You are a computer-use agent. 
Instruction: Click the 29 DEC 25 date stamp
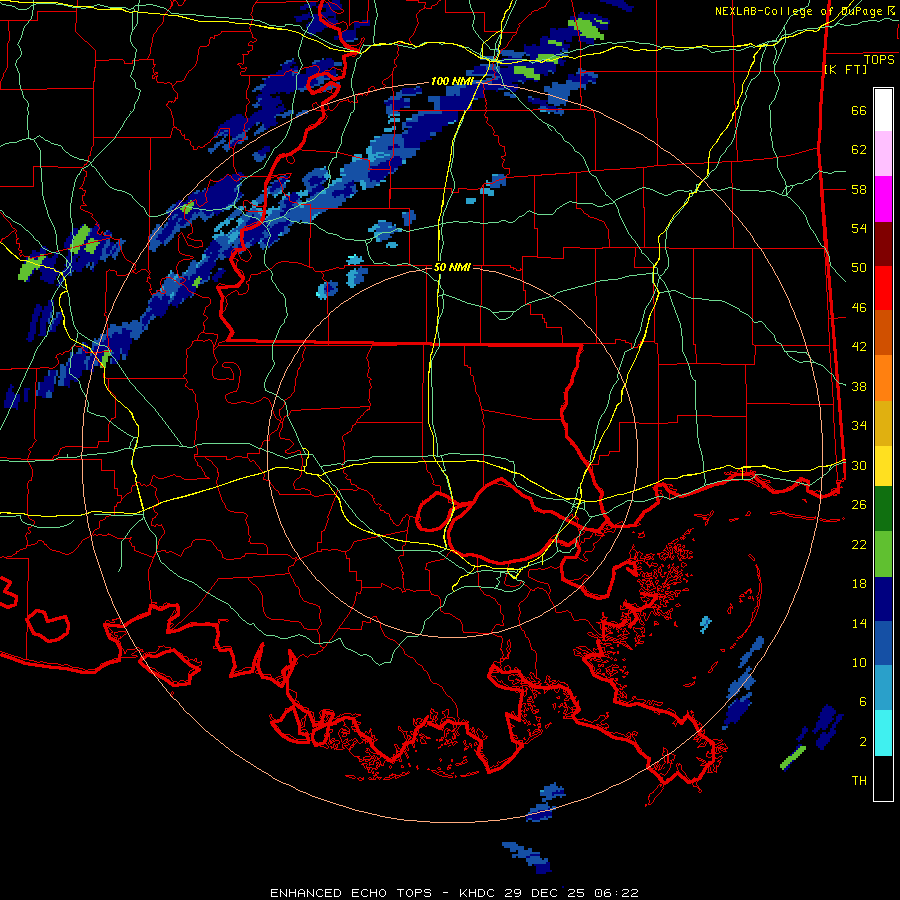[546, 893]
